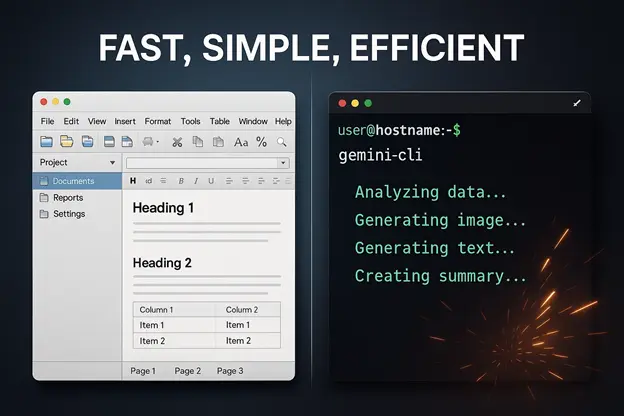Click the copy pages icon

click(198, 142)
